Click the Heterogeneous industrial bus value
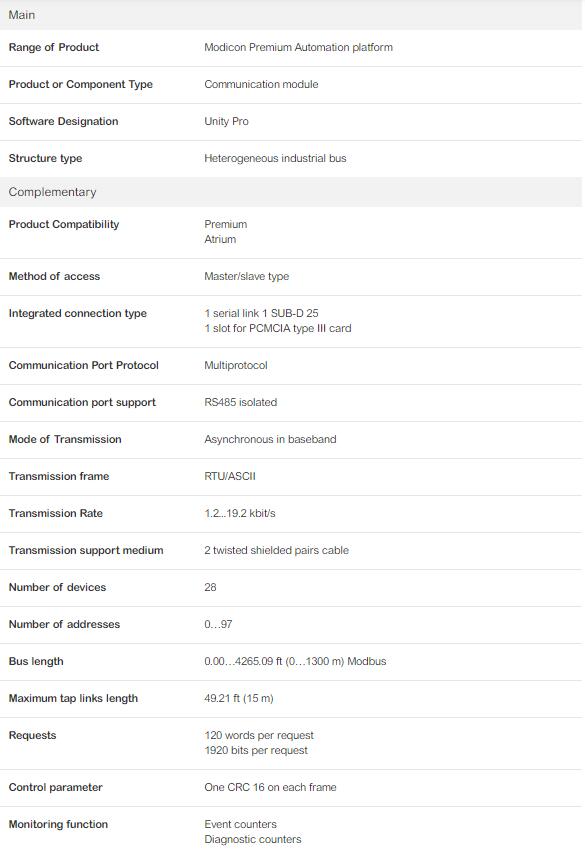This screenshot has width=585, height=857. [275, 159]
